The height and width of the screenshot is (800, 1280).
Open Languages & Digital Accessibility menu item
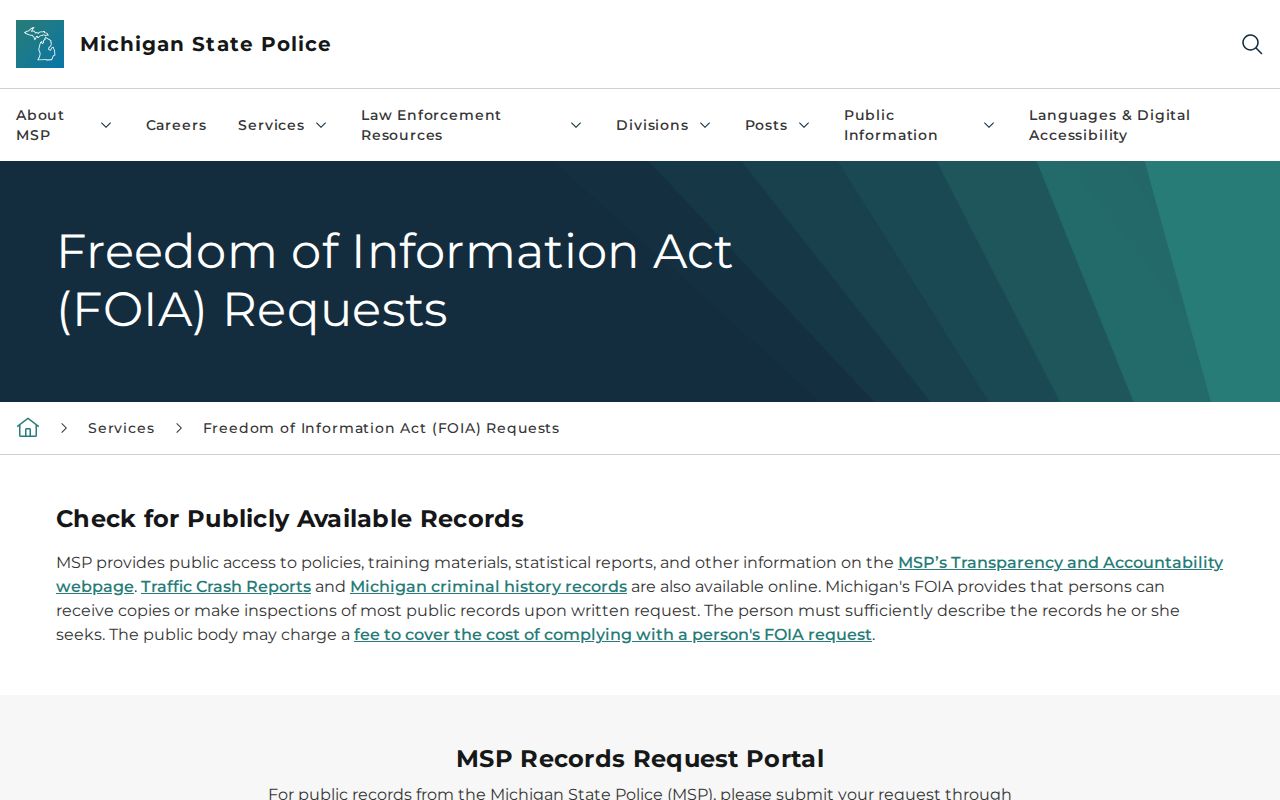click(1109, 125)
